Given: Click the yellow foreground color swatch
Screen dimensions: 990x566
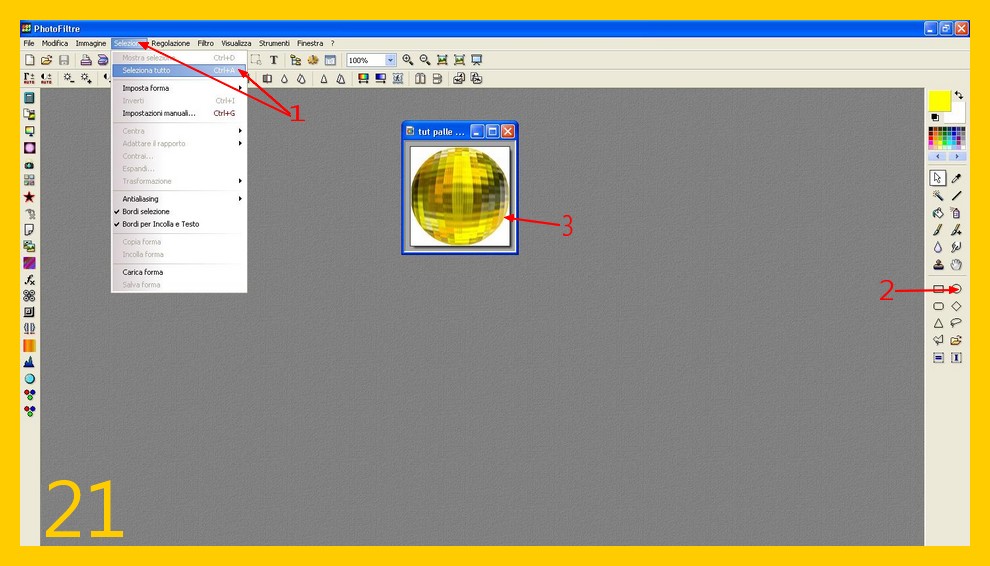Looking at the screenshot, I should tap(939, 100).
